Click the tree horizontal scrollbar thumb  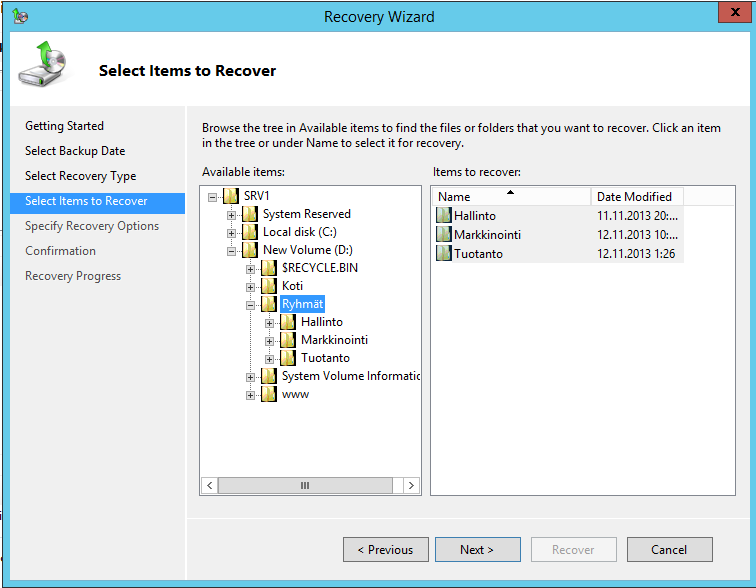coord(305,485)
